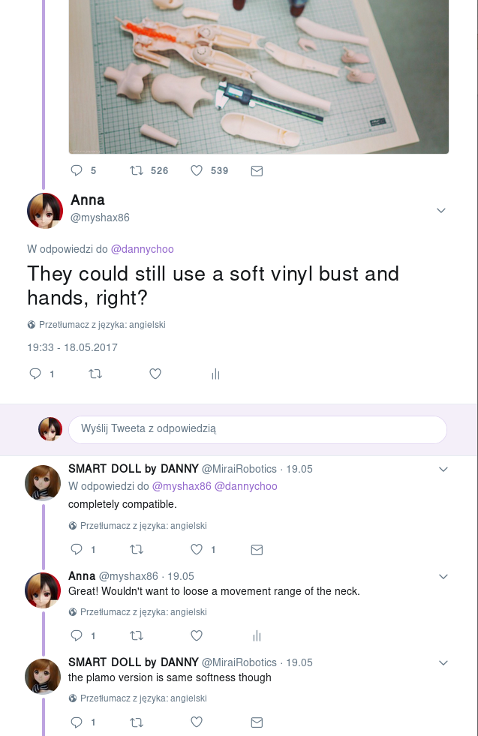The height and width of the screenshot is (736, 478).
Task: Open tweet activity stats on Anna's main tweet
Action: pyautogui.click(x=216, y=374)
